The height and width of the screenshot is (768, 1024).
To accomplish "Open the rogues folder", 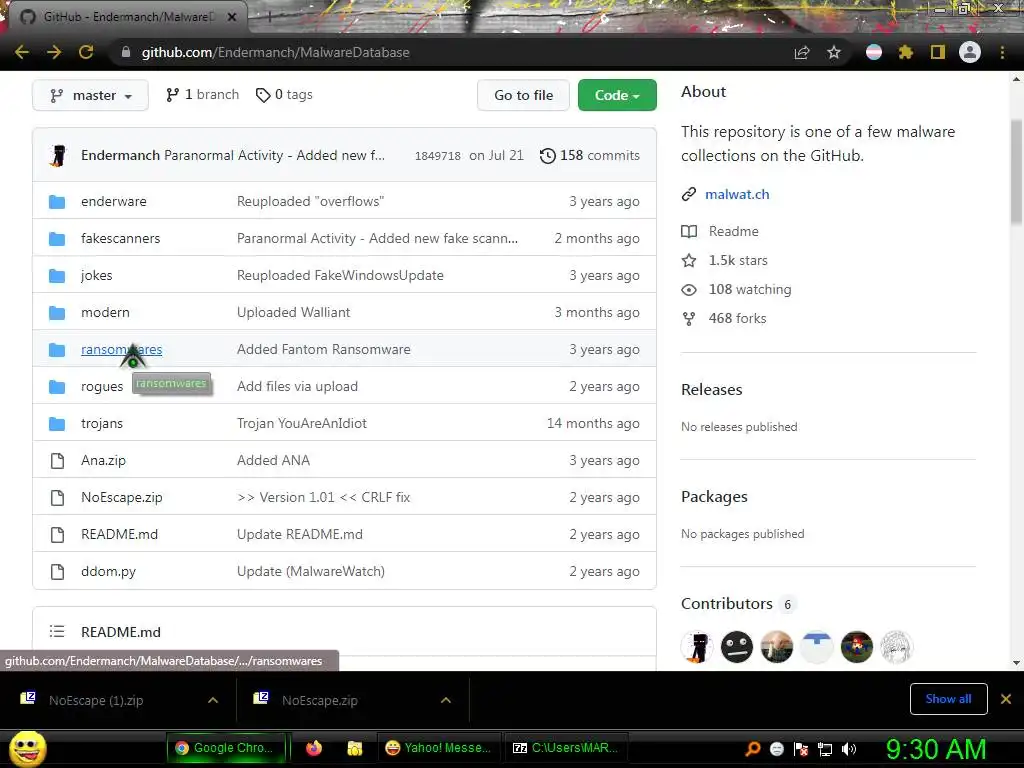I will pos(102,387).
